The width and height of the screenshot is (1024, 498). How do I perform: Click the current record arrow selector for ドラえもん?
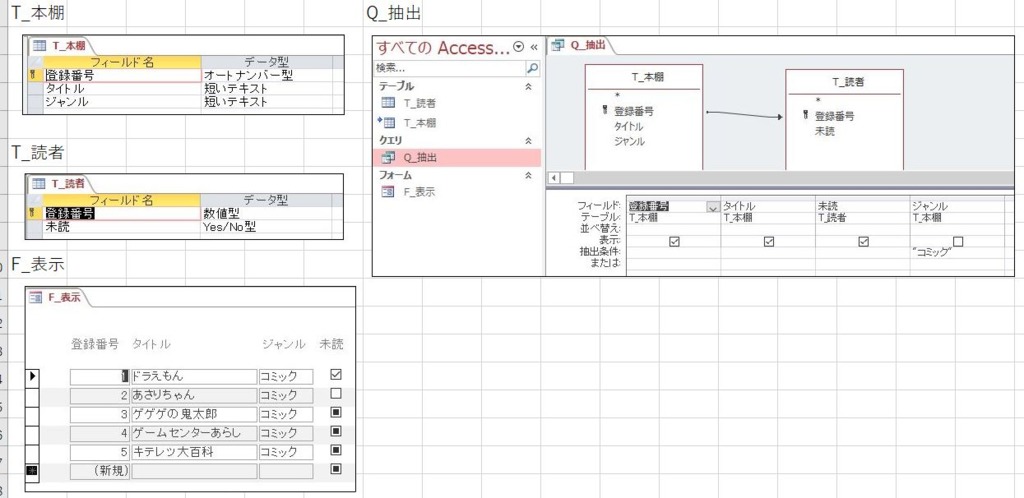(x=32, y=376)
